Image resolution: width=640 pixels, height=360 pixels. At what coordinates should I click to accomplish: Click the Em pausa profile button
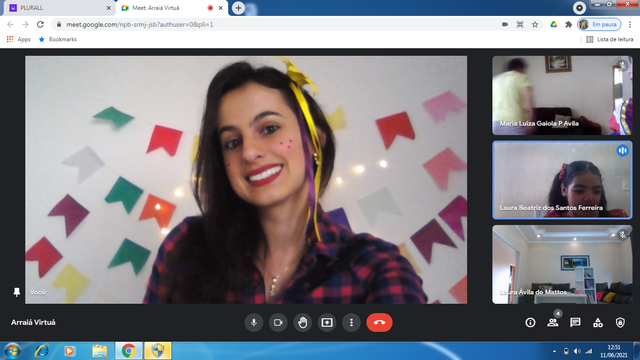(599, 24)
